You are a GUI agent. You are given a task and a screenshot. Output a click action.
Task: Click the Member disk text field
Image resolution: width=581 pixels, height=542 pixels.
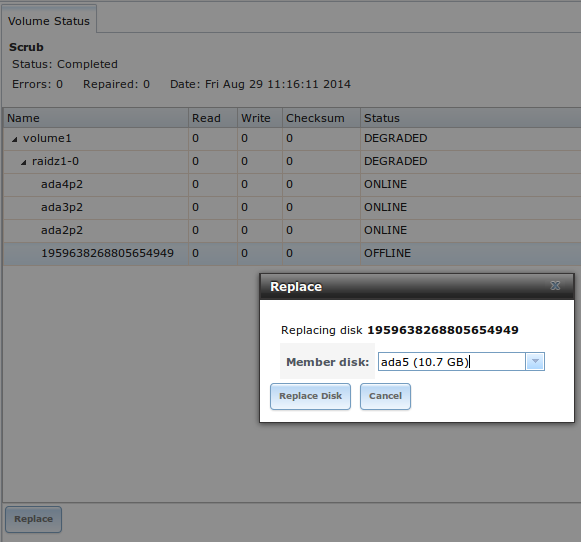(451, 362)
